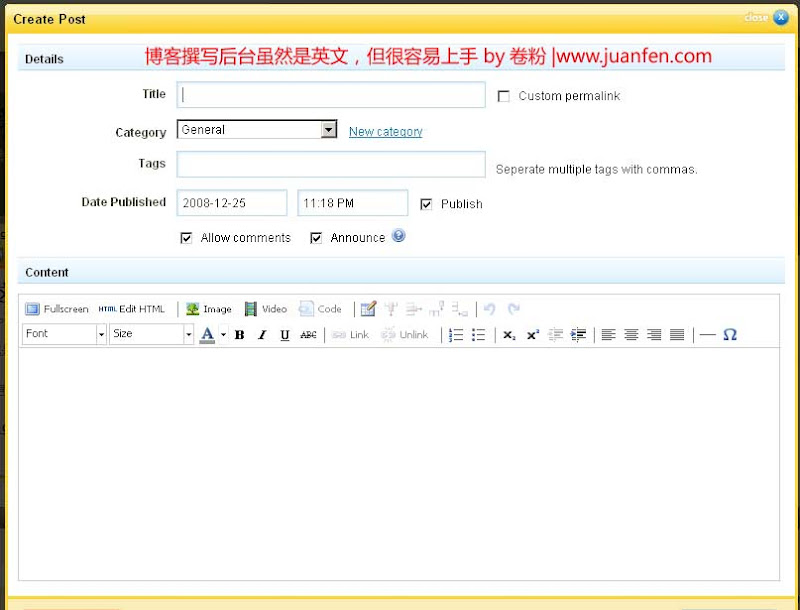This screenshot has height=610, width=800.
Task: Insert a Video into the post
Action: click(x=266, y=309)
